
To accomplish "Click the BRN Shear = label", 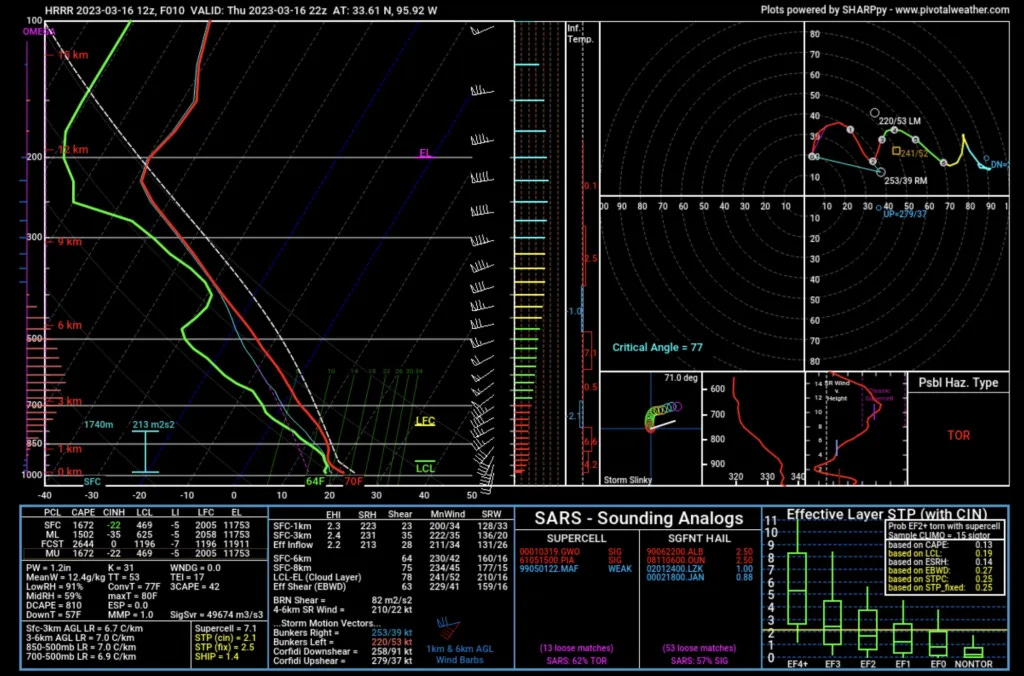I will tap(299, 600).
